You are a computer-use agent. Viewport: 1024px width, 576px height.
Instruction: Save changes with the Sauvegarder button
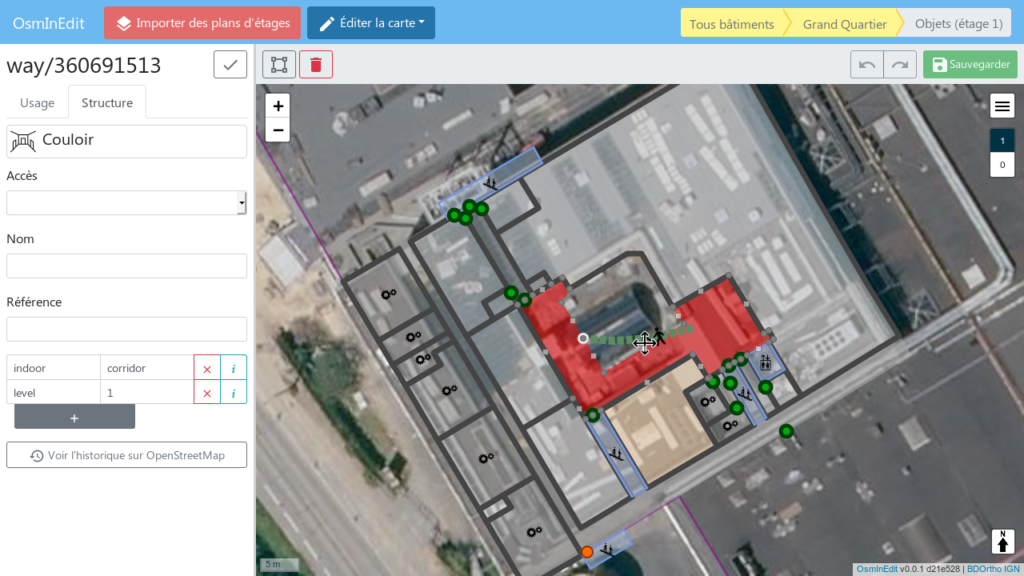(x=969, y=63)
